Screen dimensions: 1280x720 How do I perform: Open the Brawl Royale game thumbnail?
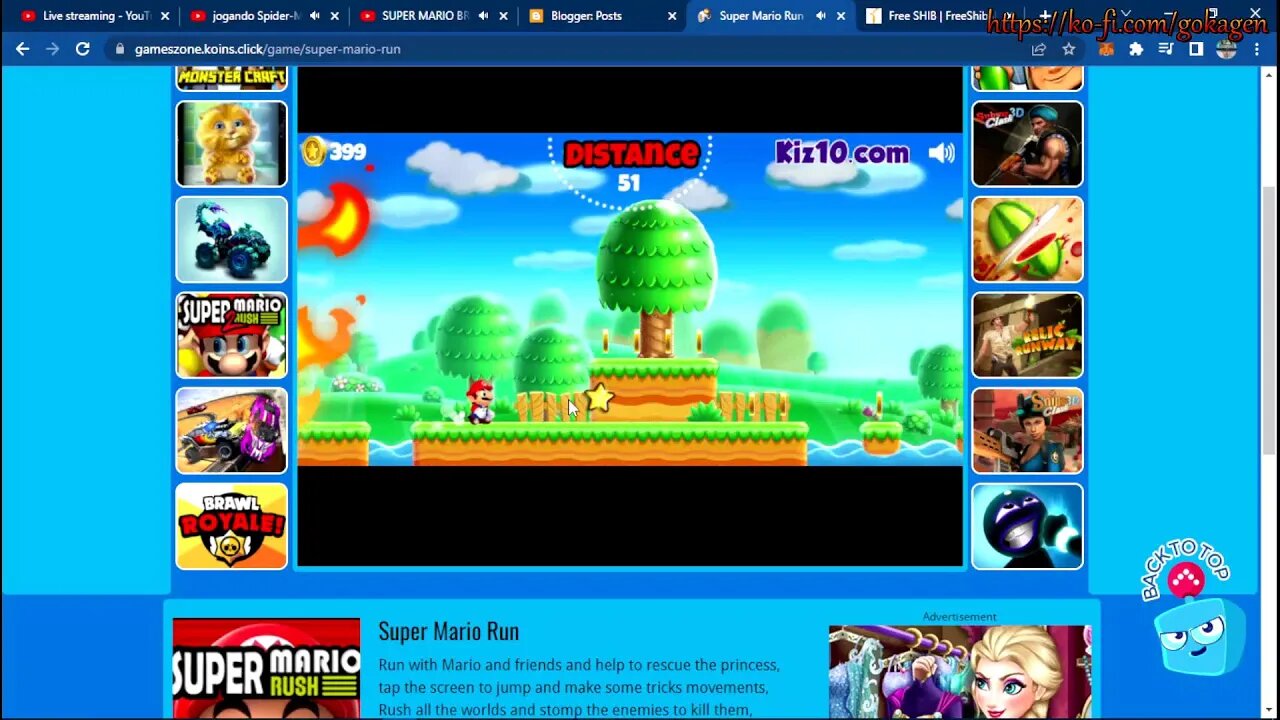pos(232,526)
